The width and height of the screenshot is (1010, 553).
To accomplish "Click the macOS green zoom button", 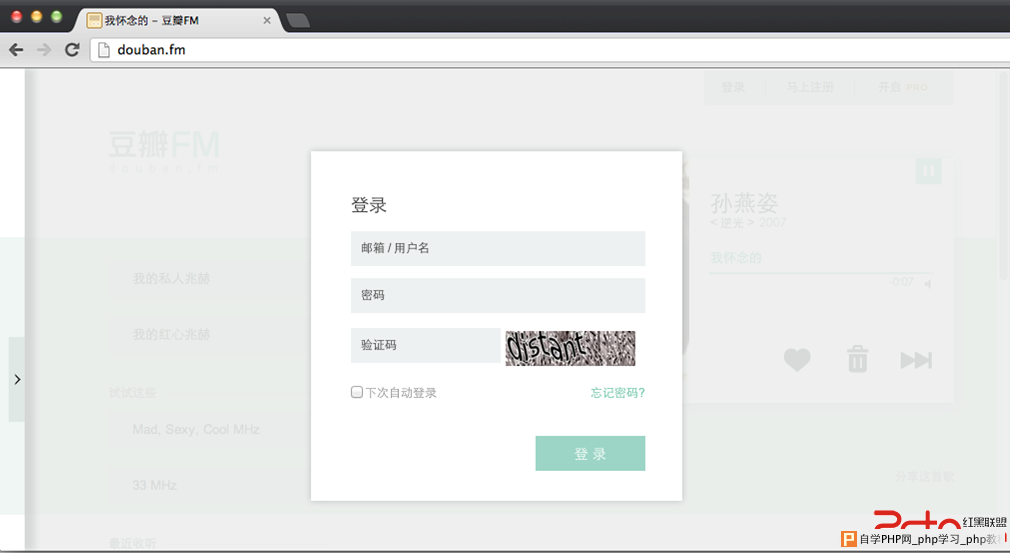I will (x=57, y=16).
